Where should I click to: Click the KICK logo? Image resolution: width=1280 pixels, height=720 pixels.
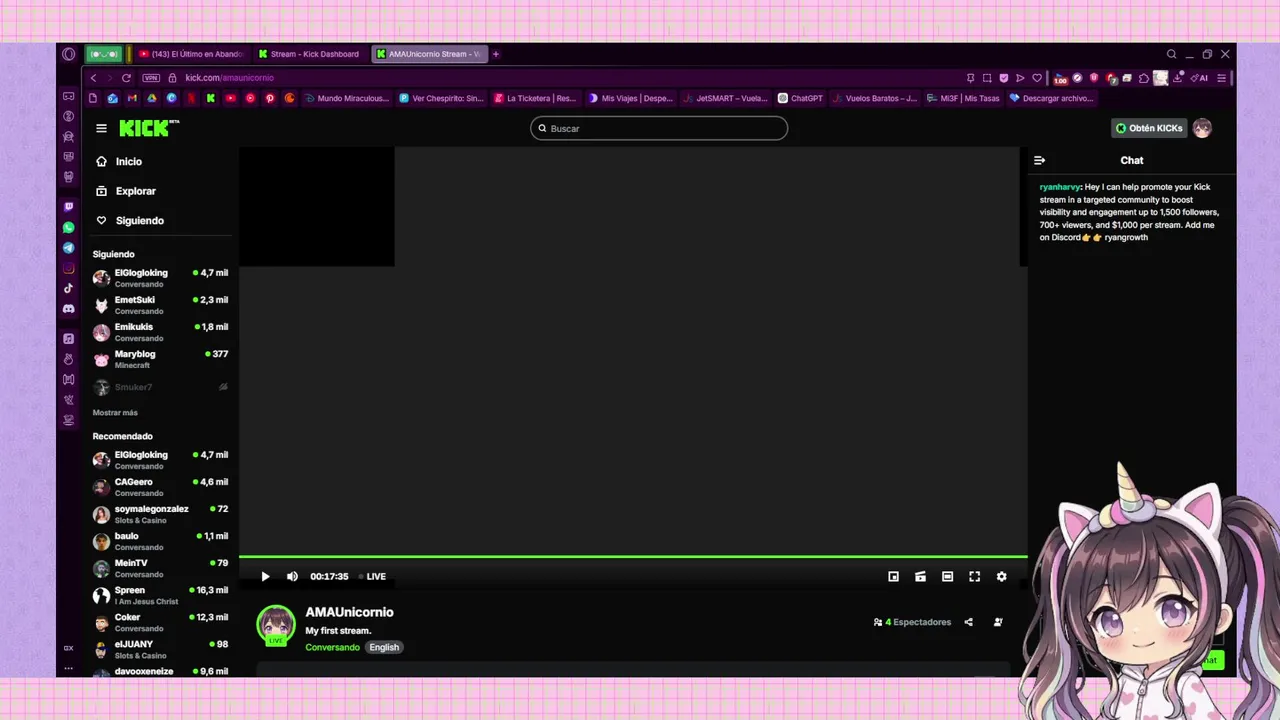click(x=149, y=128)
